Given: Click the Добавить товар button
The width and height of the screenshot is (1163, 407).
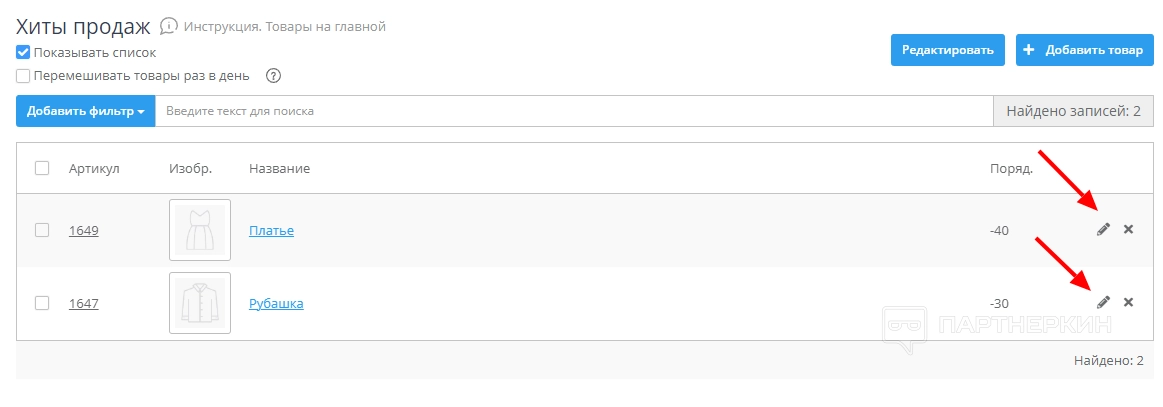Looking at the screenshot, I should pos(1085,50).
